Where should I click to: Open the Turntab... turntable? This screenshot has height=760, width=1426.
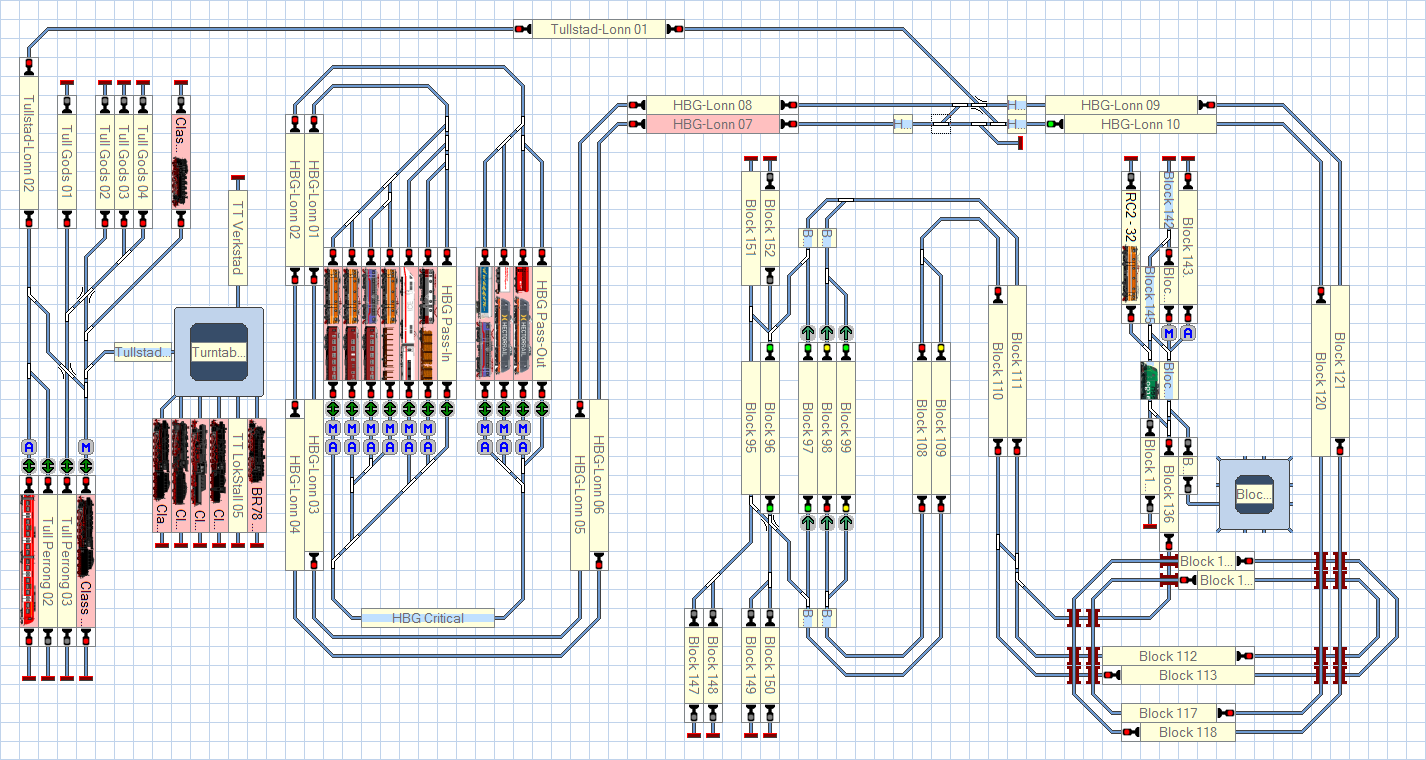click(x=218, y=351)
